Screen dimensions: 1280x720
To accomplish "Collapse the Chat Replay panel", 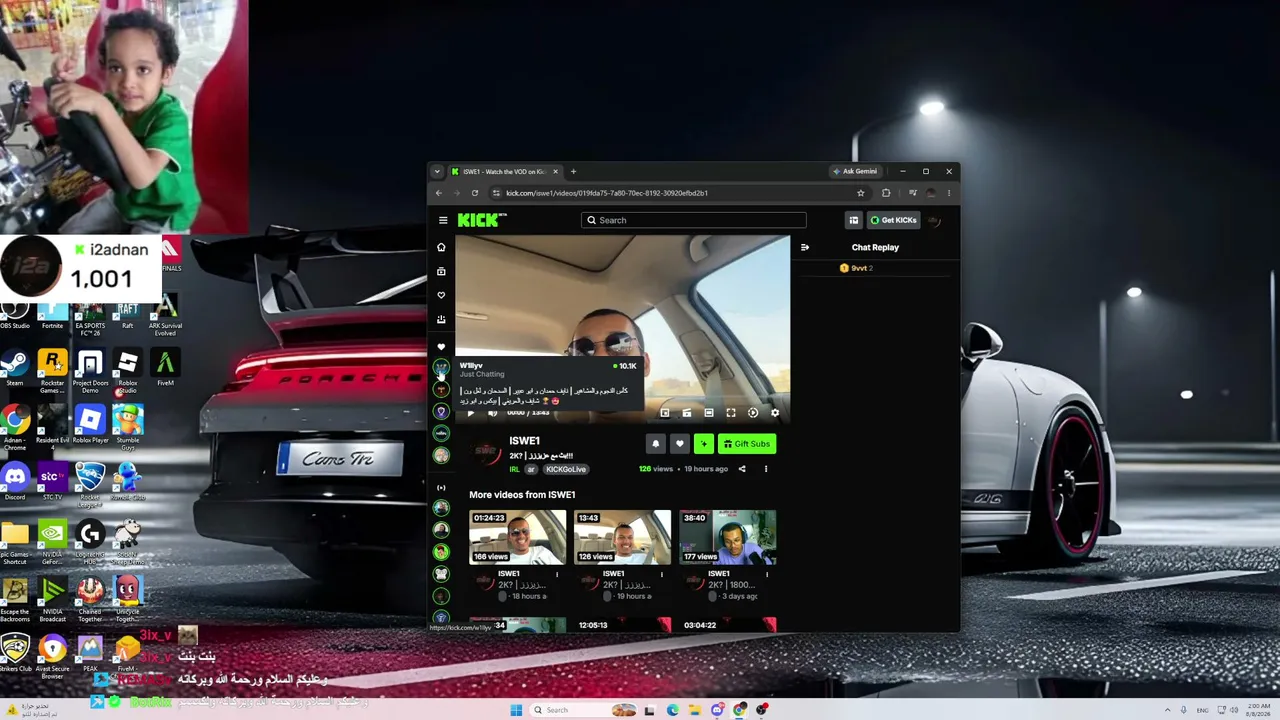I will point(805,247).
